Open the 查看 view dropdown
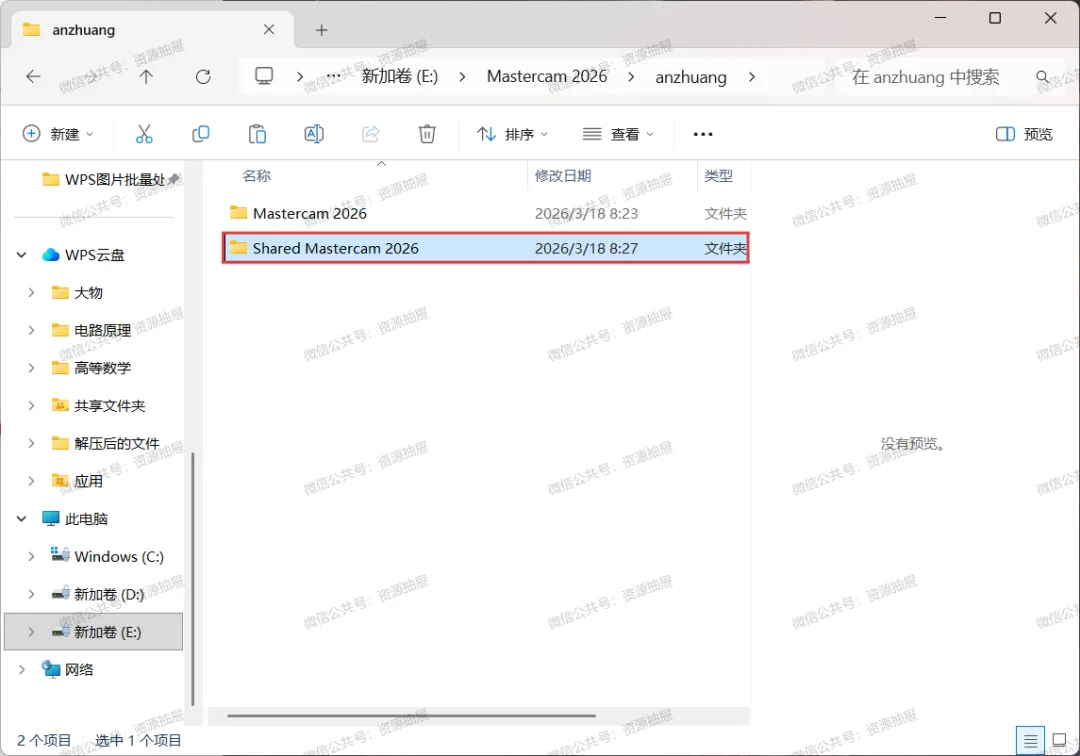1080x756 pixels. coord(619,134)
